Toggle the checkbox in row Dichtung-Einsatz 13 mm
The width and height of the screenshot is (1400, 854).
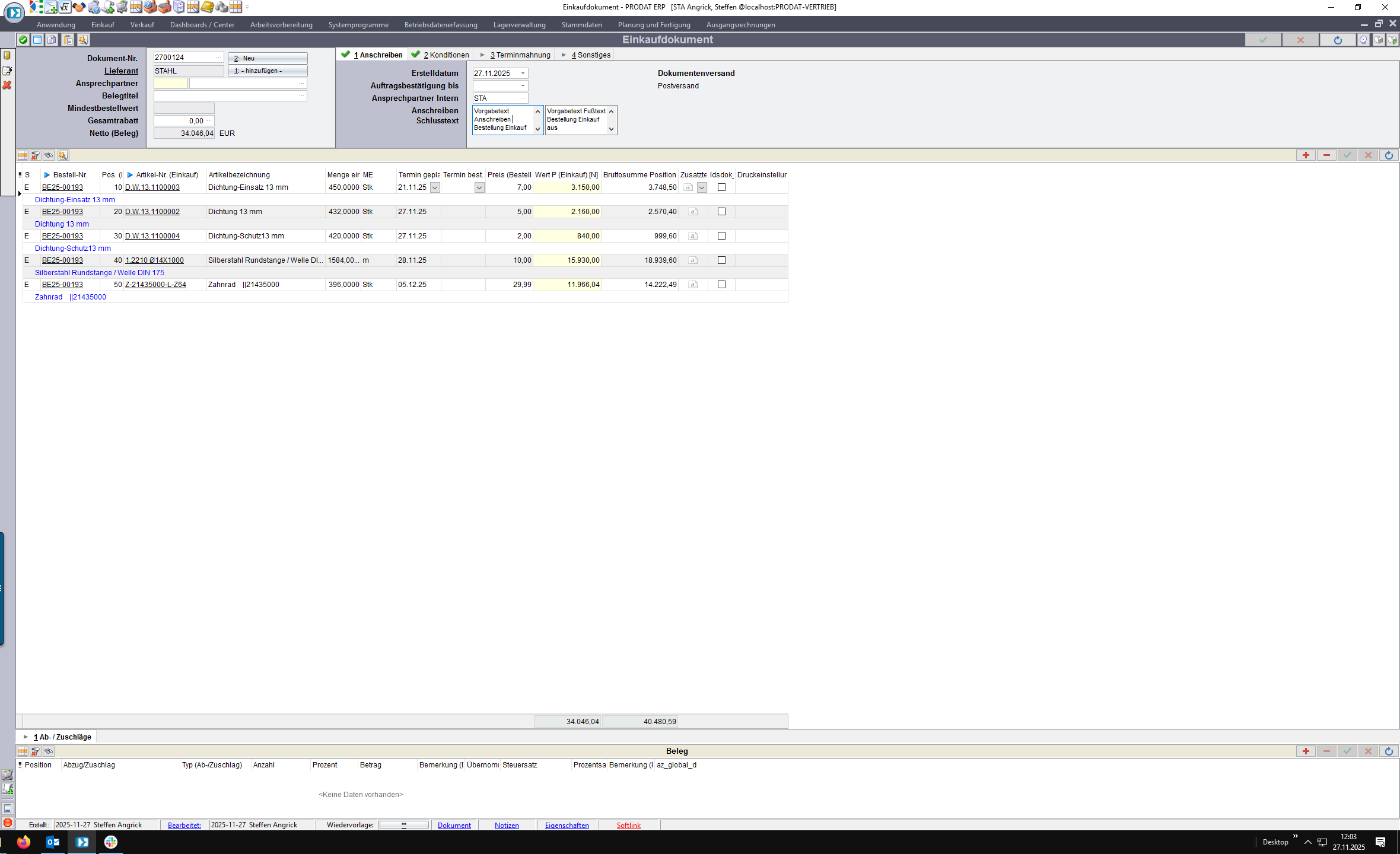pos(721,187)
